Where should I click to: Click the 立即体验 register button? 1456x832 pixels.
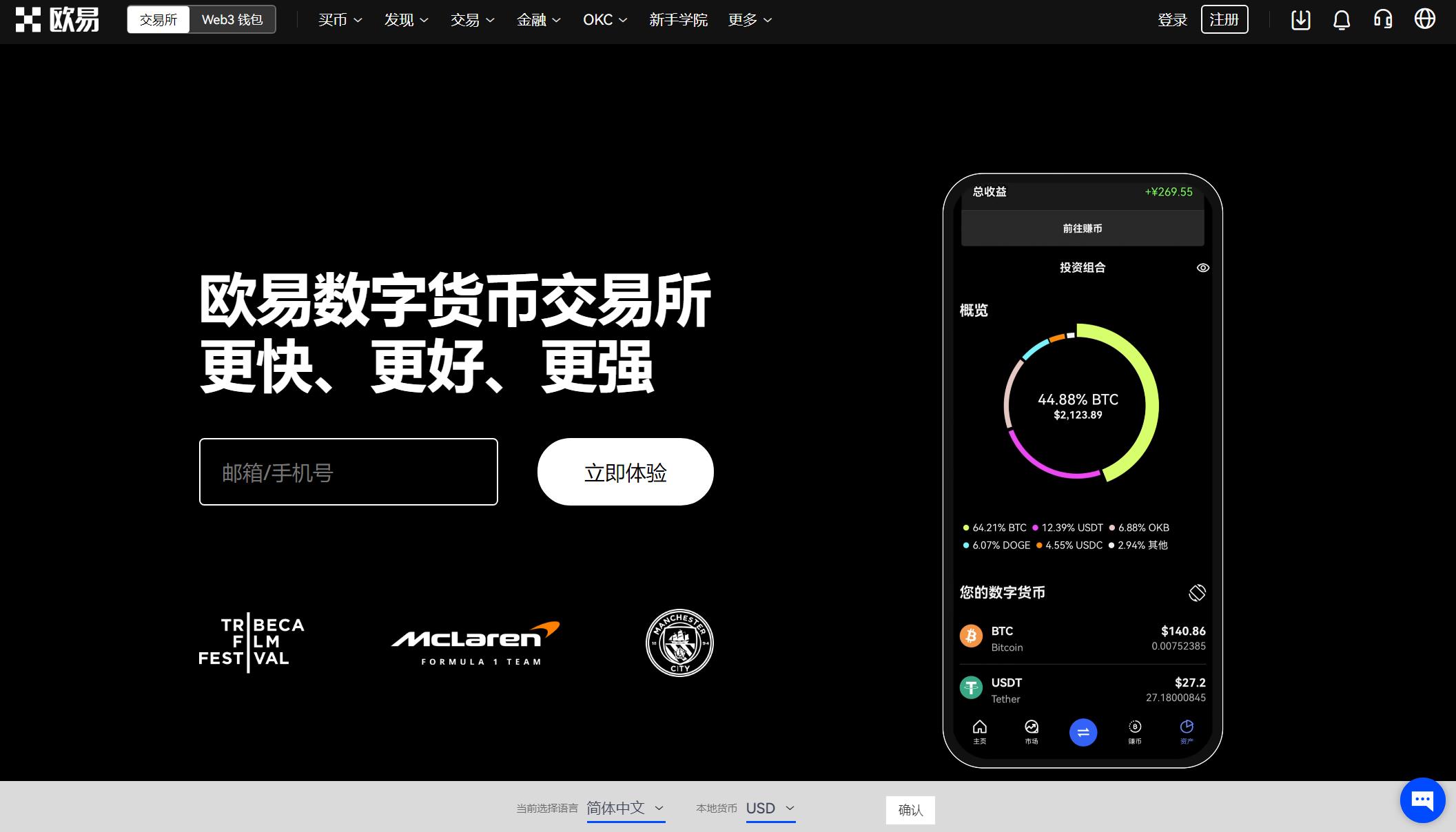624,471
